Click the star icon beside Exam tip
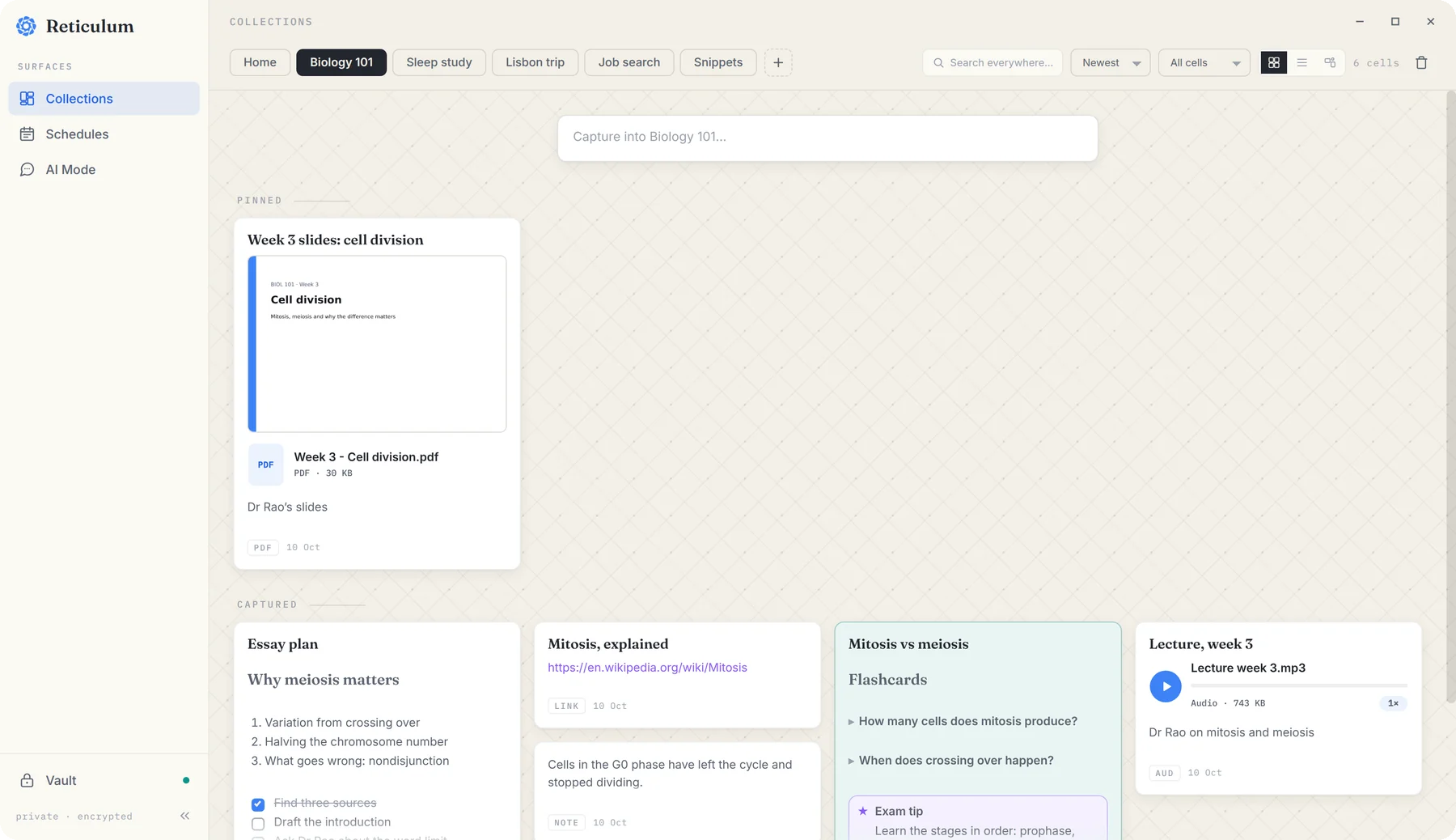1456x840 pixels. pyautogui.click(x=863, y=811)
